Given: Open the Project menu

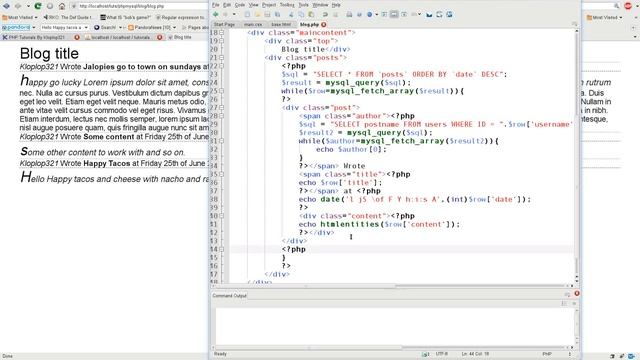Looking at the screenshot, I should click(x=269, y=5).
